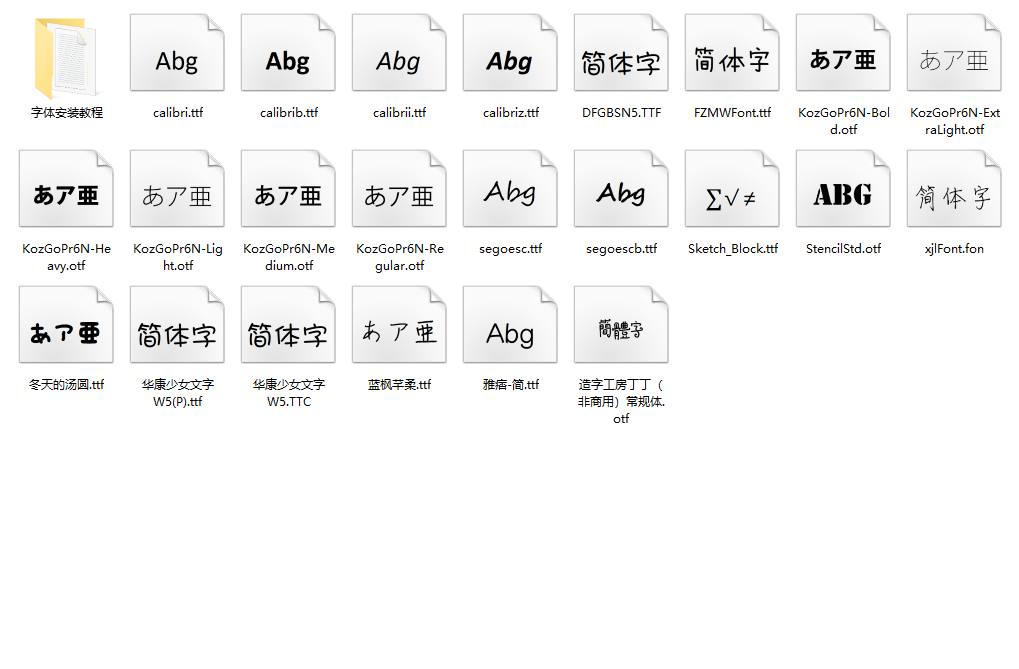Select the segoesc.ttf script font icon
Image resolution: width=1019 pixels, height=669 pixels.
click(x=510, y=189)
